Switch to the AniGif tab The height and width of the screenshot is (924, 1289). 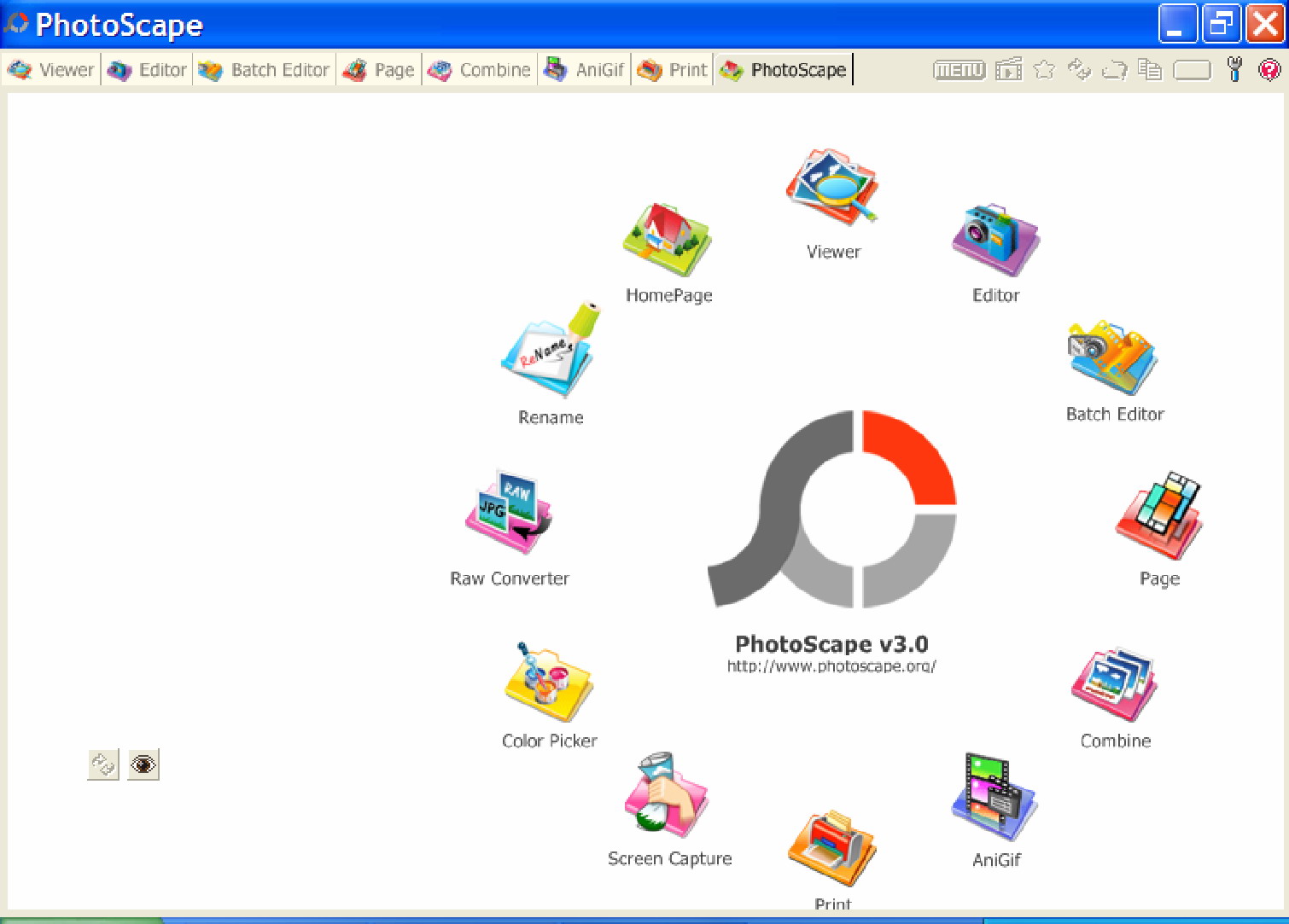pos(585,70)
